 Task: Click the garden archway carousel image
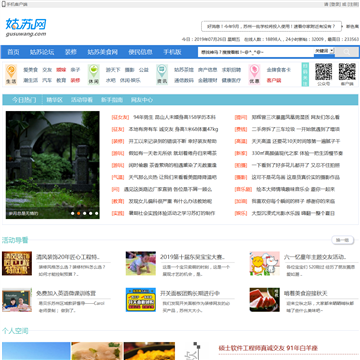53,165
